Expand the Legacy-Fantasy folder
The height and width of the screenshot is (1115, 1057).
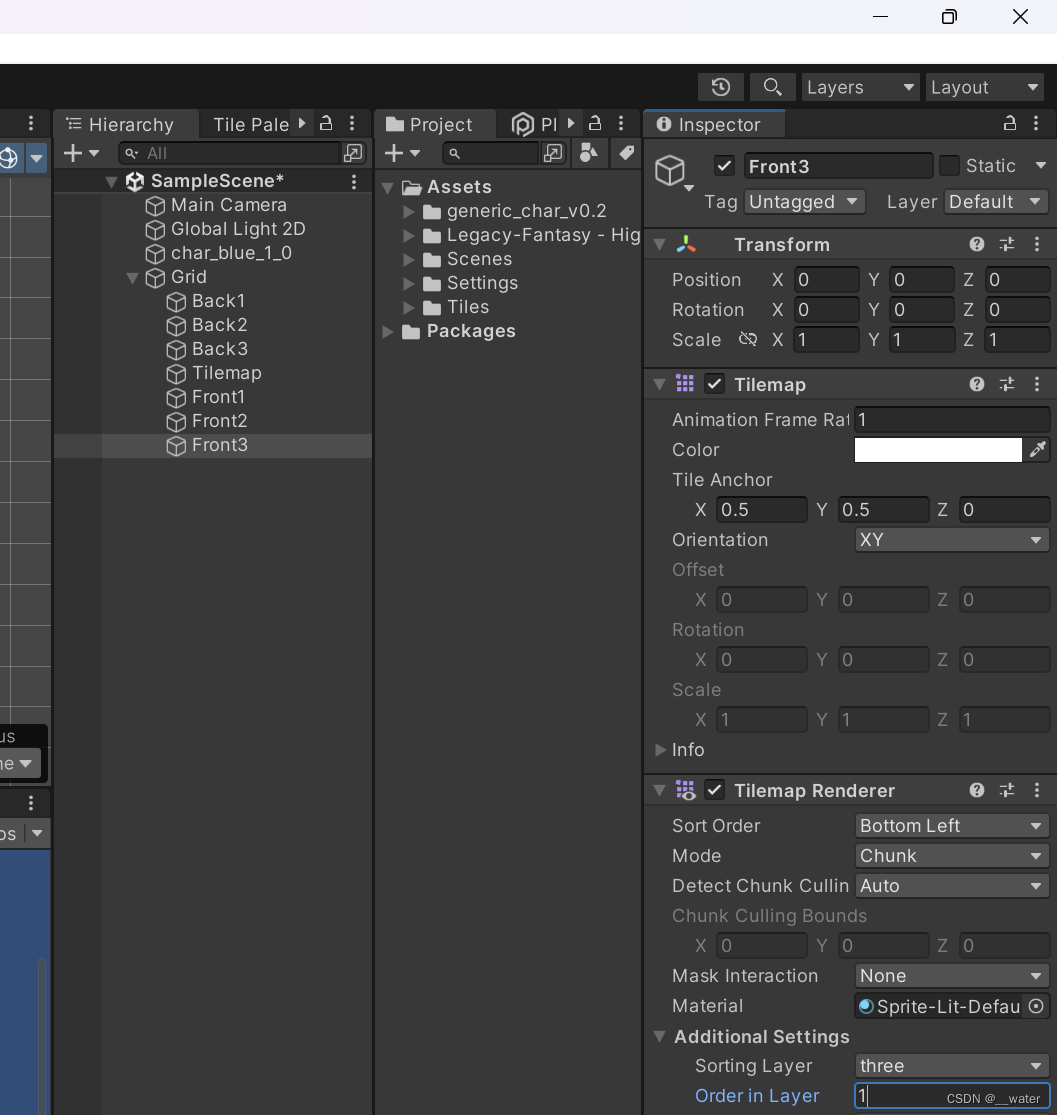(x=408, y=235)
